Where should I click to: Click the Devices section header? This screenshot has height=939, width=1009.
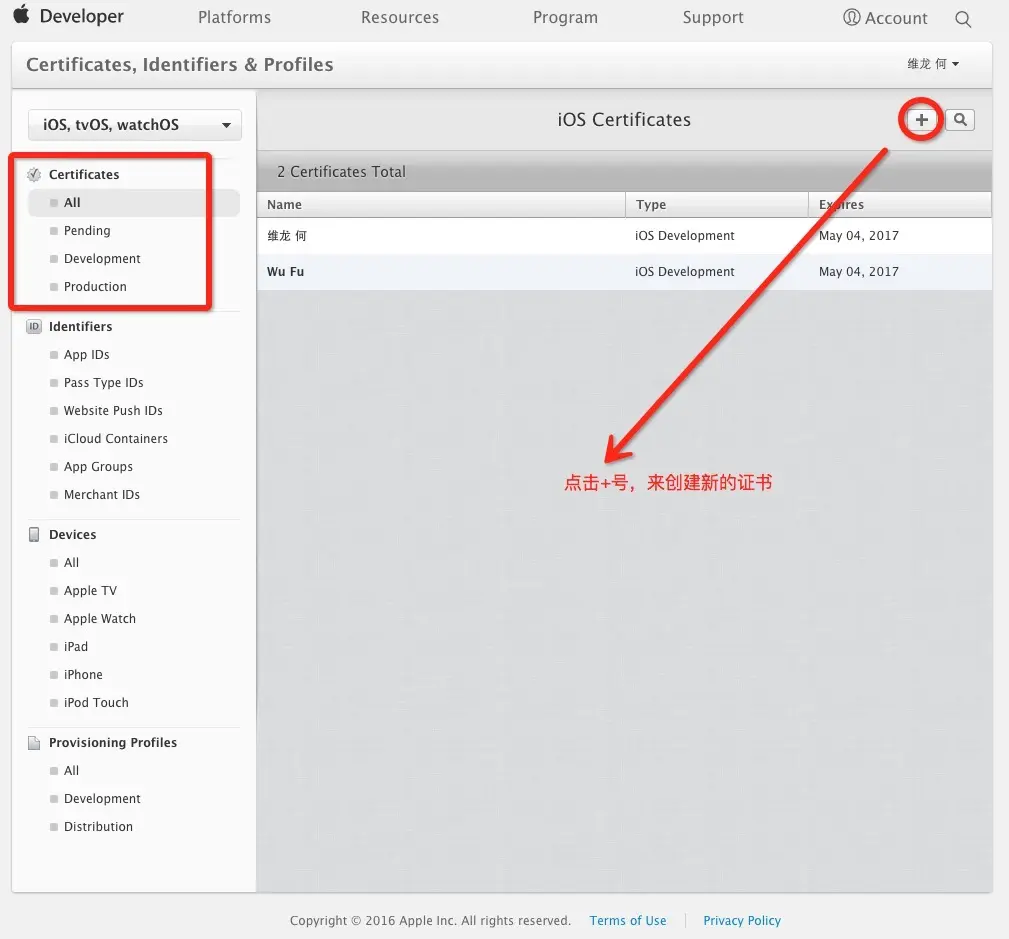click(x=73, y=534)
